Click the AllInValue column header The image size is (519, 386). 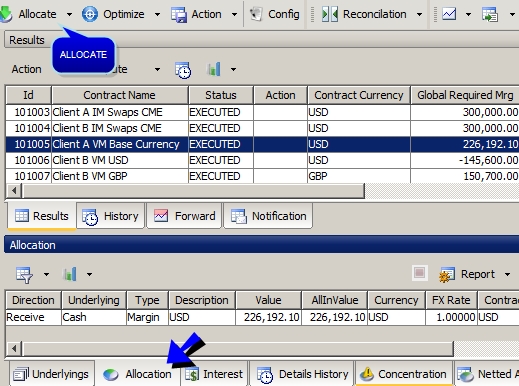[335, 300]
